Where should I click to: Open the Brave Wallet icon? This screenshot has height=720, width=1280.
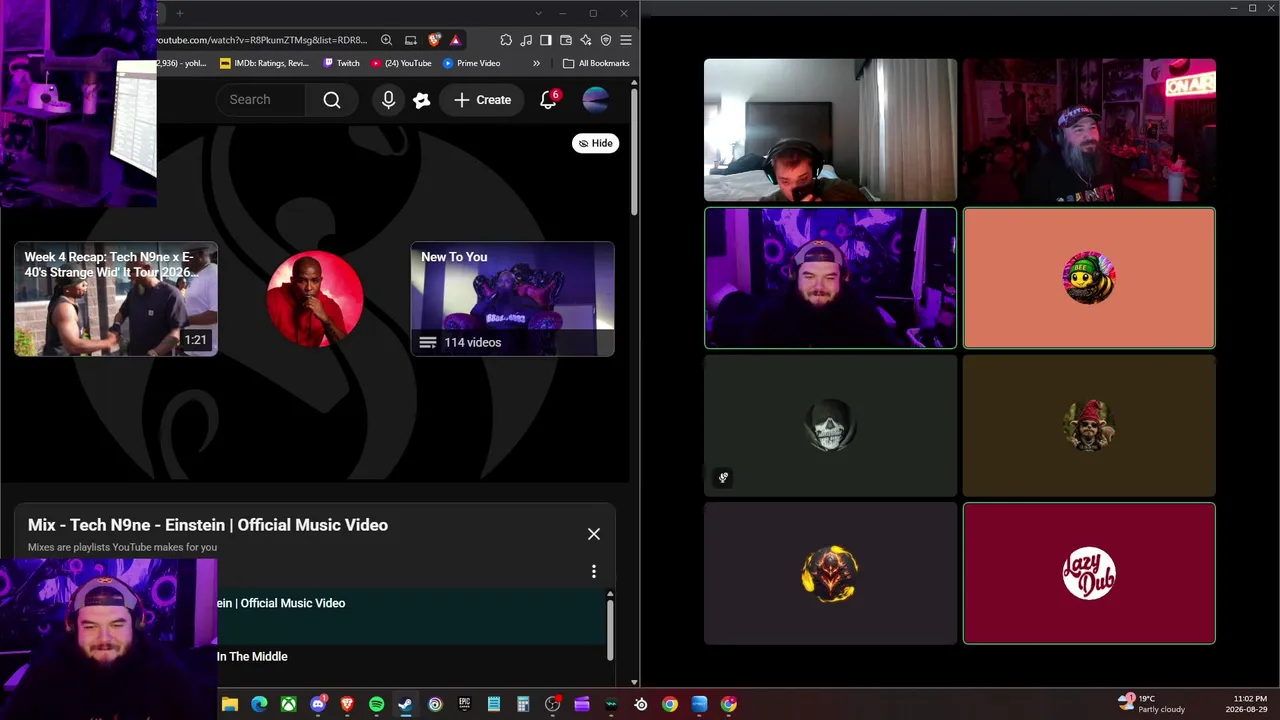(566, 40)
